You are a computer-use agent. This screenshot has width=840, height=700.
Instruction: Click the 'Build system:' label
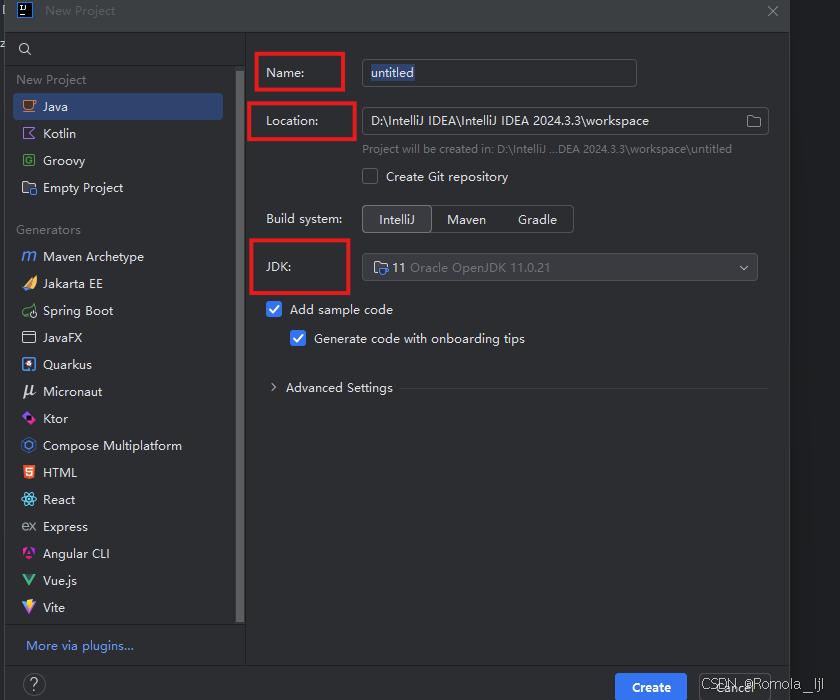tap(304, 219)
